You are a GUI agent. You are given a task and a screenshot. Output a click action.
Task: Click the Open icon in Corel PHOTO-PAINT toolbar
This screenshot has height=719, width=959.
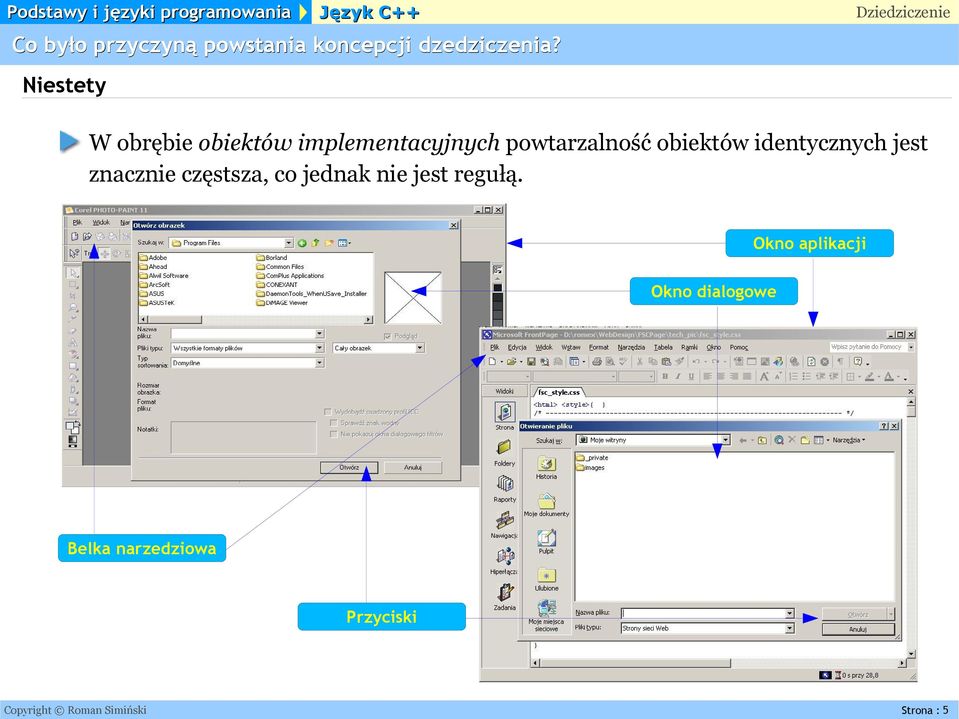[x=87, y=237]
